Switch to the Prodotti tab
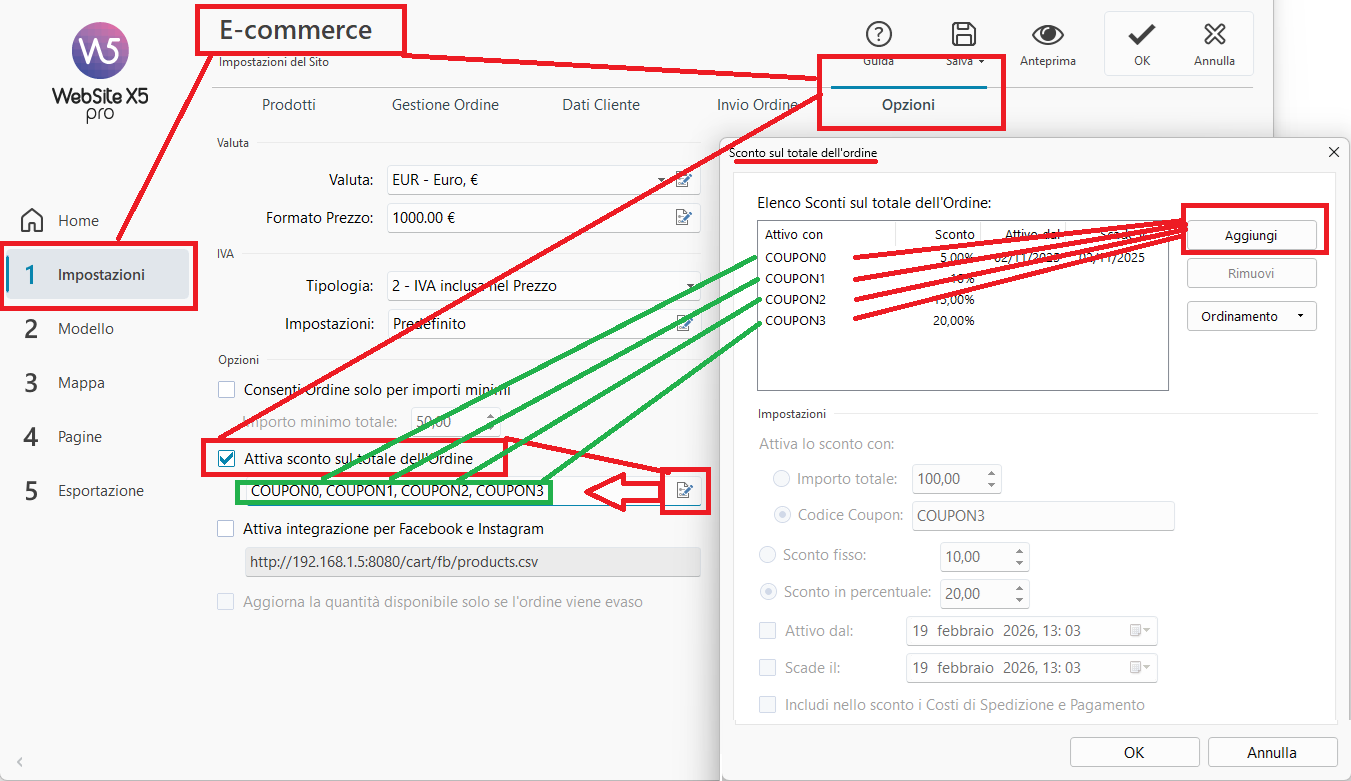Viewport: 1351px width, 781px height. 289,105
